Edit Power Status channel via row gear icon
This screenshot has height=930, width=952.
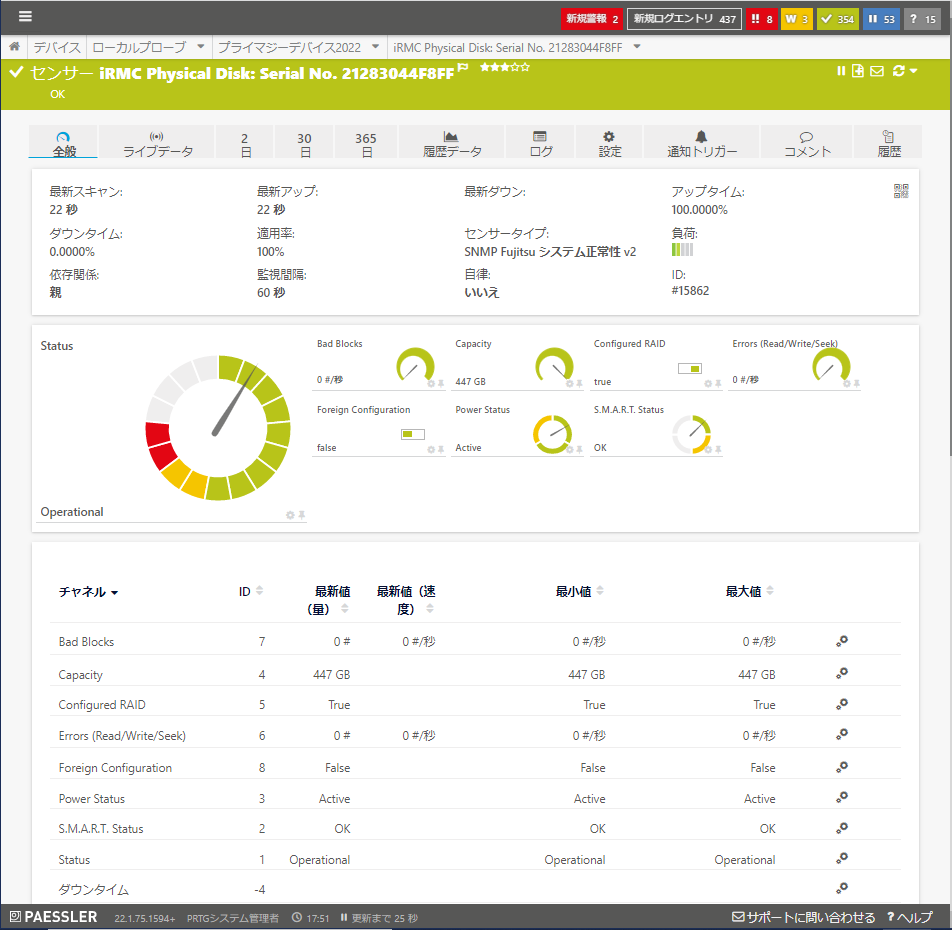point(842,797)
